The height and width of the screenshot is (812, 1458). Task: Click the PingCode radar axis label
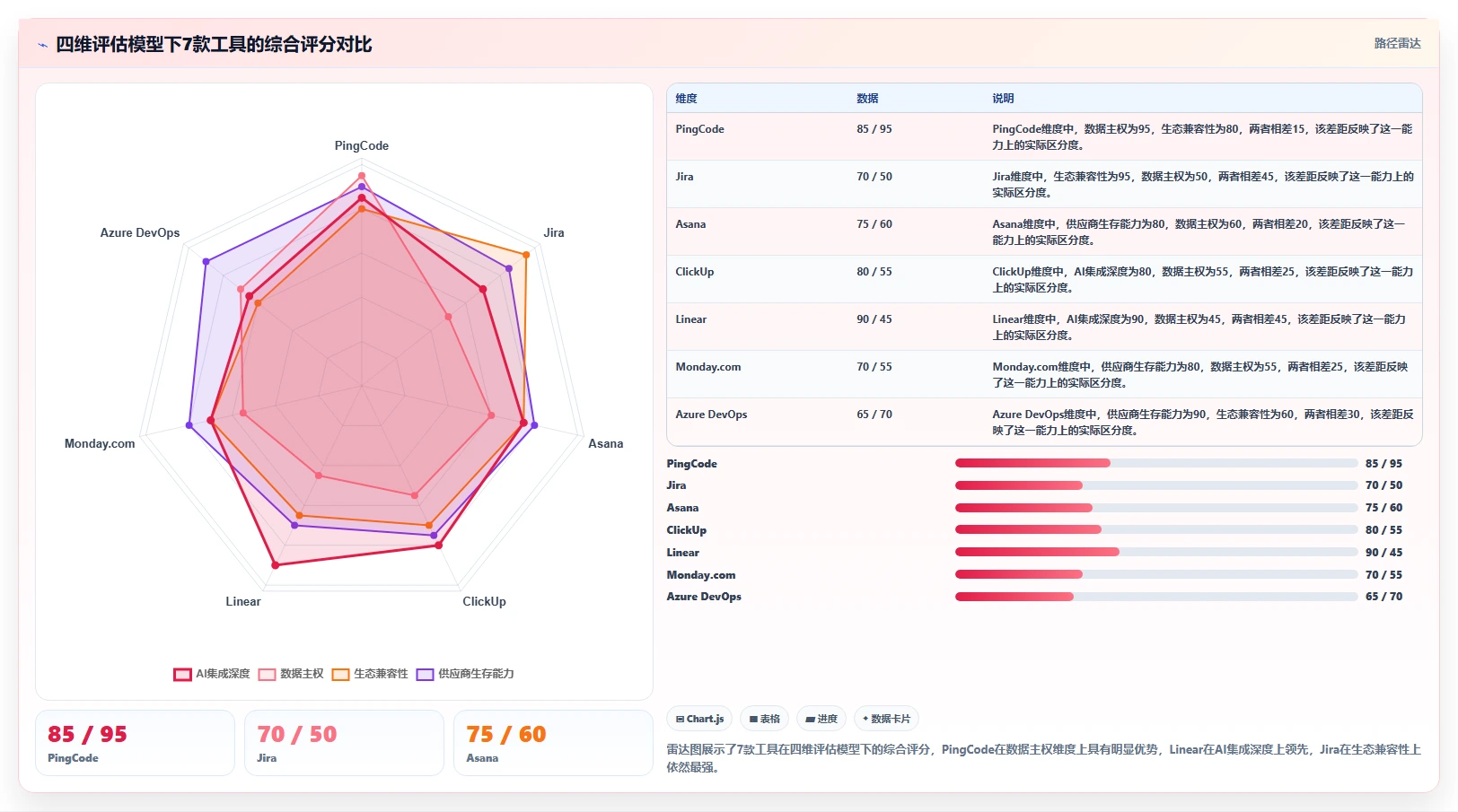[362, 145]
